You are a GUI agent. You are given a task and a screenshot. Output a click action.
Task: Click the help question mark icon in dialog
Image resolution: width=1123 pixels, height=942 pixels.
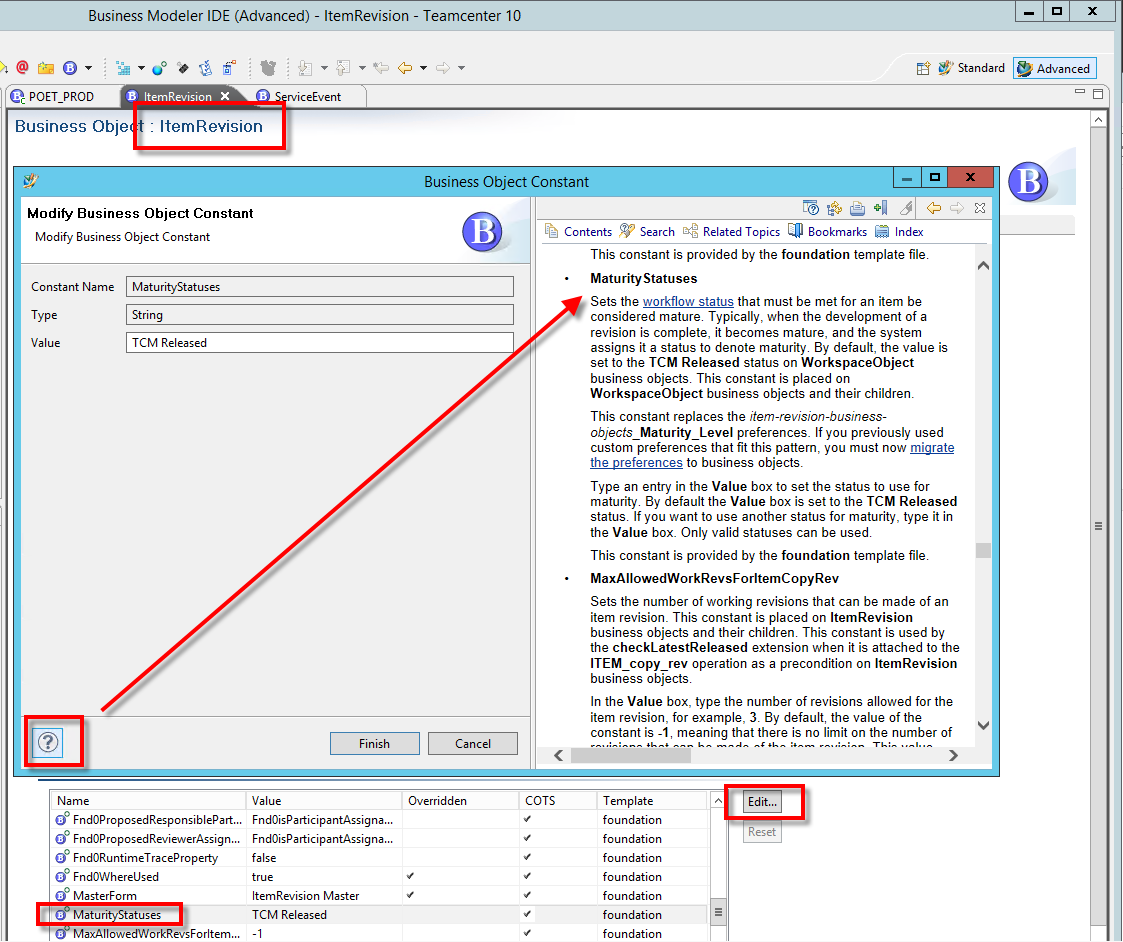[x=48, y=742]
